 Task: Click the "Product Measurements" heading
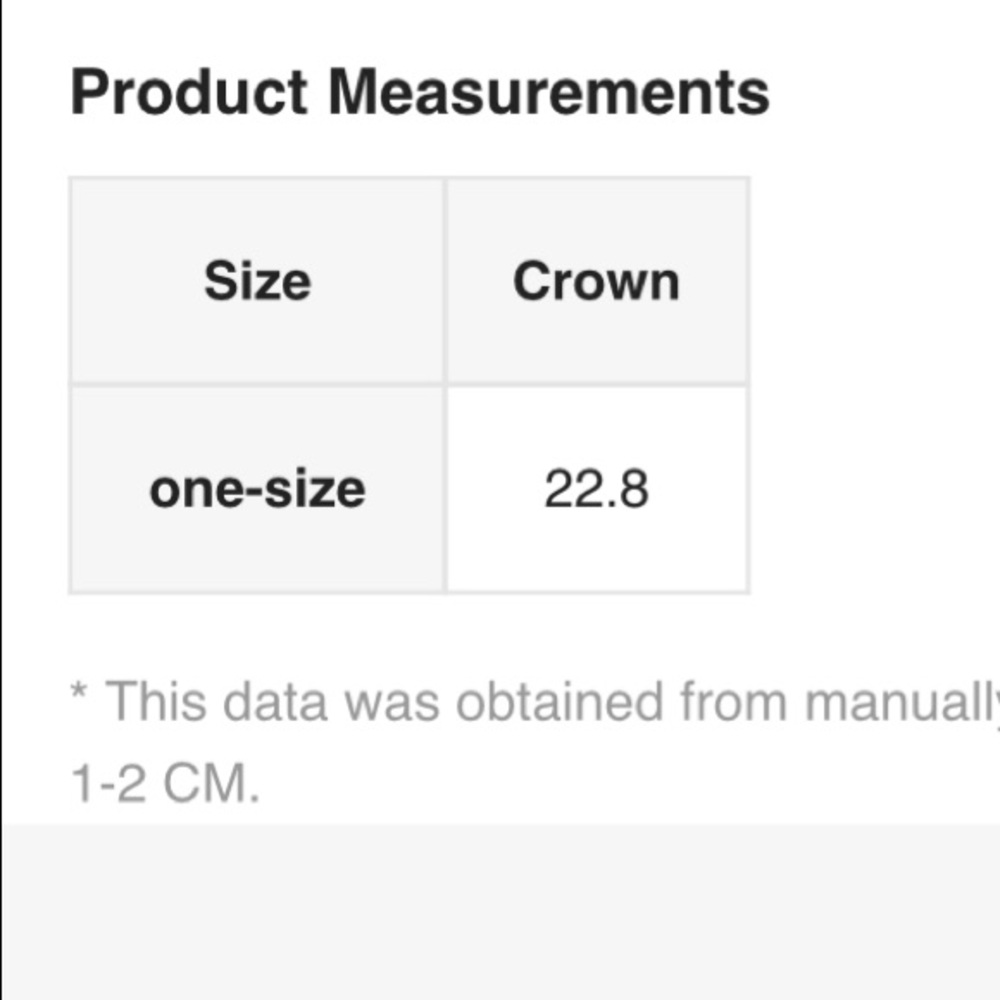[x=420, y=93]
